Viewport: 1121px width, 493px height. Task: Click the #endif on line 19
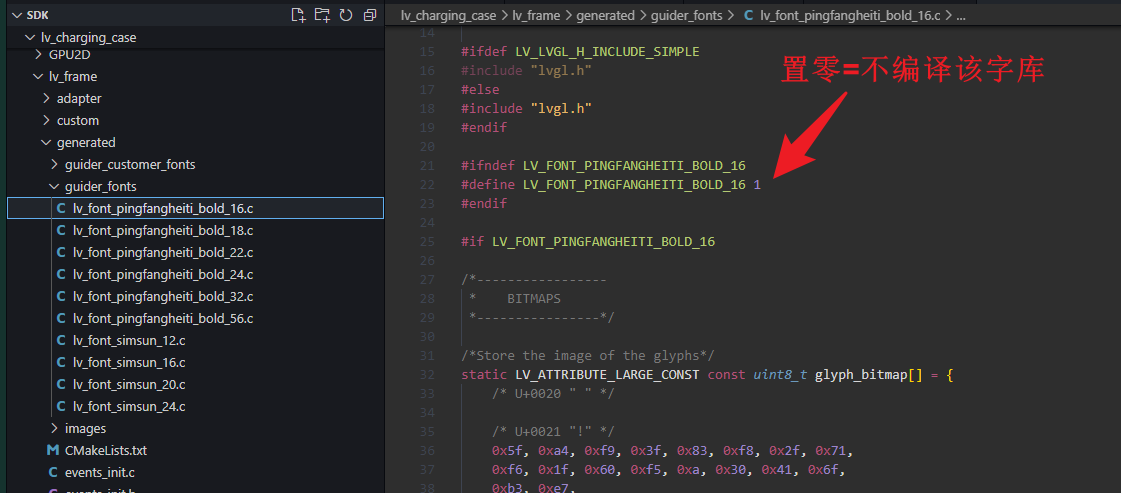click(484, 128)
